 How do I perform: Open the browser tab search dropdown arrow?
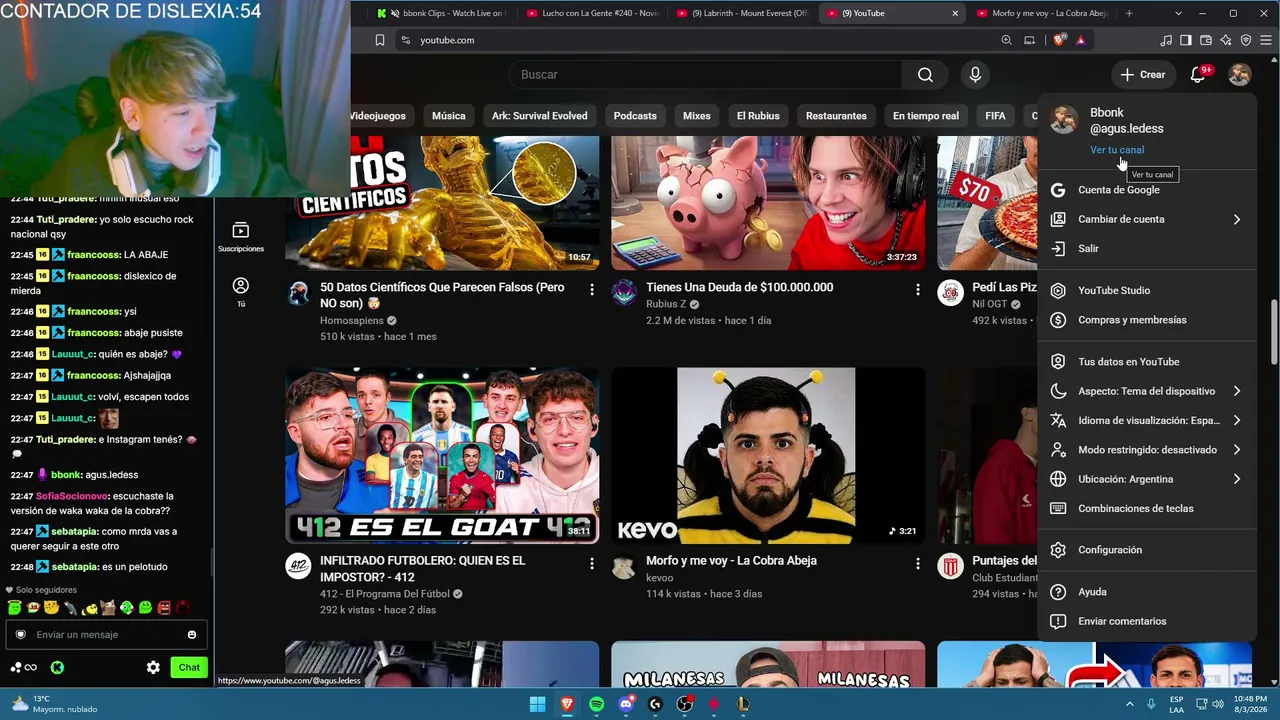[x=1178, y=13]
